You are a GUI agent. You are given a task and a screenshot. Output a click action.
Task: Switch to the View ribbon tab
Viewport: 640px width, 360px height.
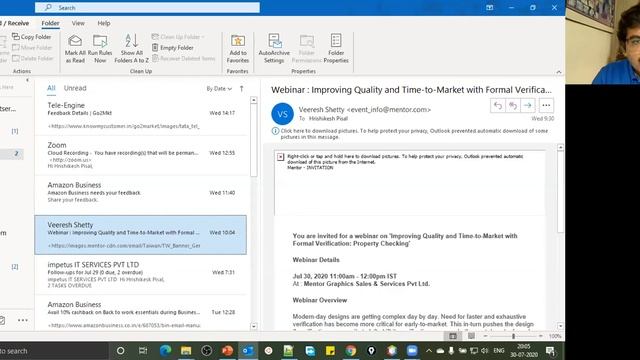pyautogui.click(x=78, y=23)
